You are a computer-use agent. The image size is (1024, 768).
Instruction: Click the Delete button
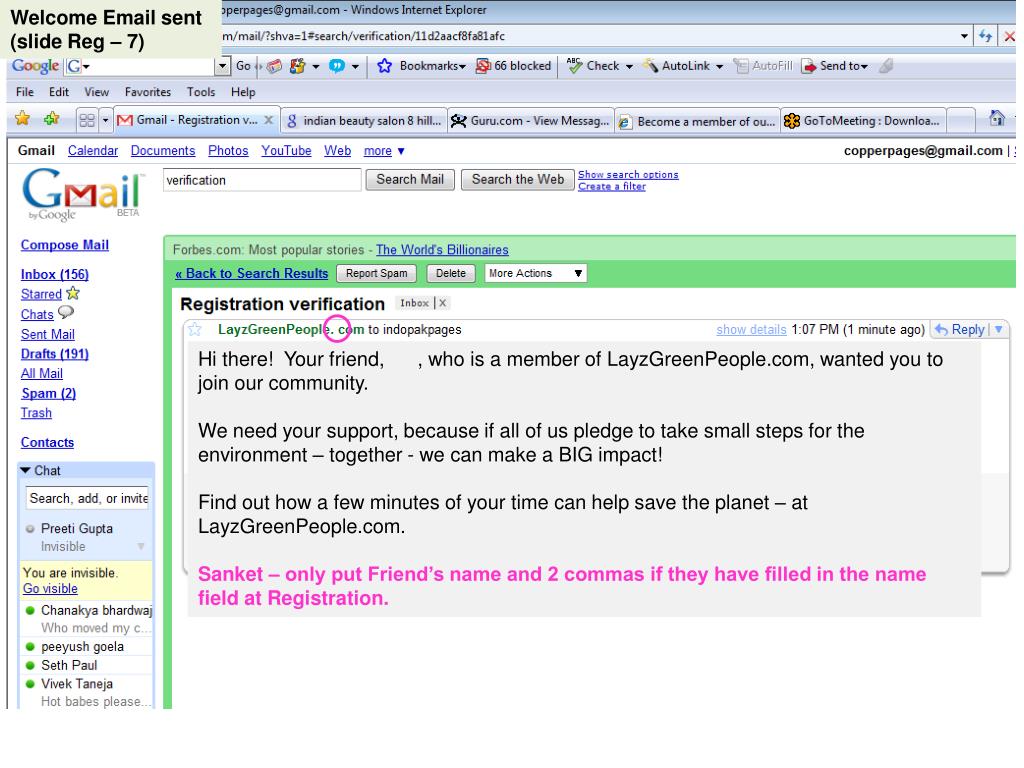pos(451,273)
